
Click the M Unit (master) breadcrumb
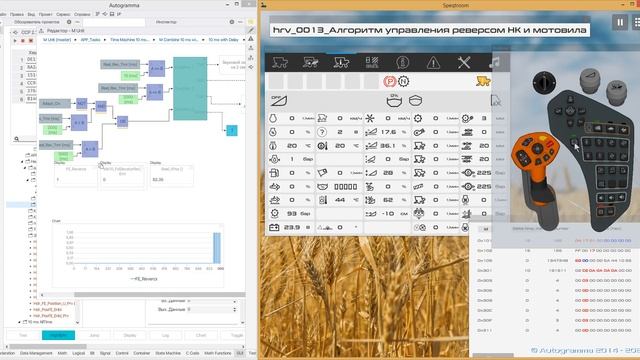tap(57, 40)
